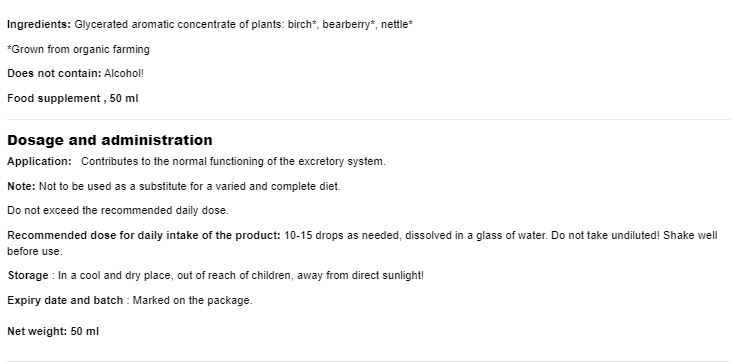Click the Expiry date and batch label
This screenshot has width=735, height=364.
tap(65, 300)
